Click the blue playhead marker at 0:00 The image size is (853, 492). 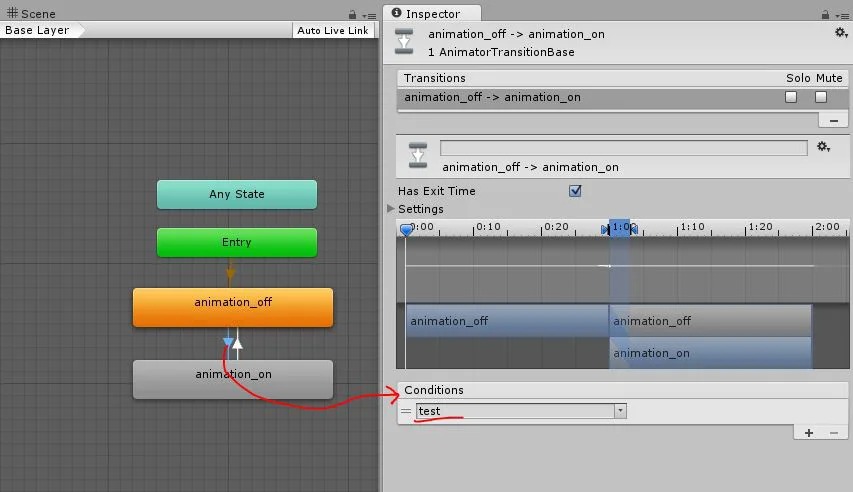point(406,229)
